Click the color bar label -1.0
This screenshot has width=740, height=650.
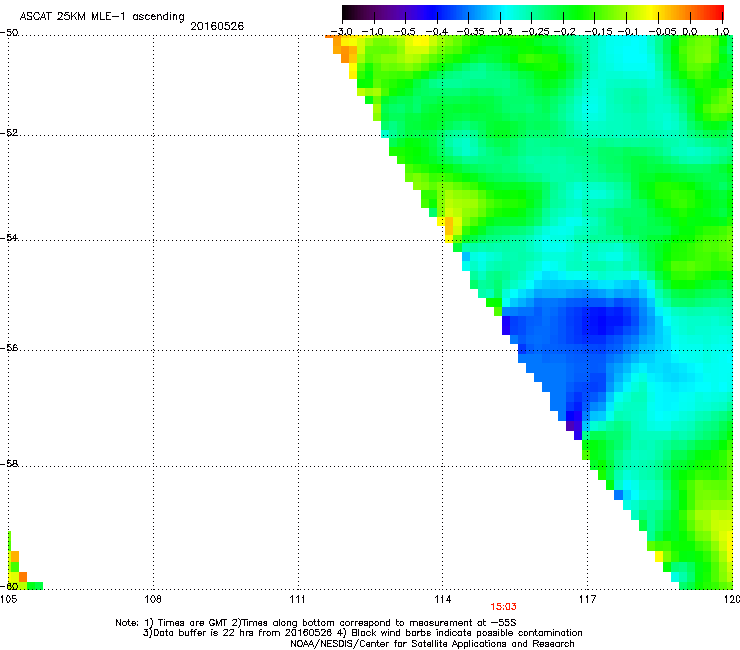click(372, 31)
